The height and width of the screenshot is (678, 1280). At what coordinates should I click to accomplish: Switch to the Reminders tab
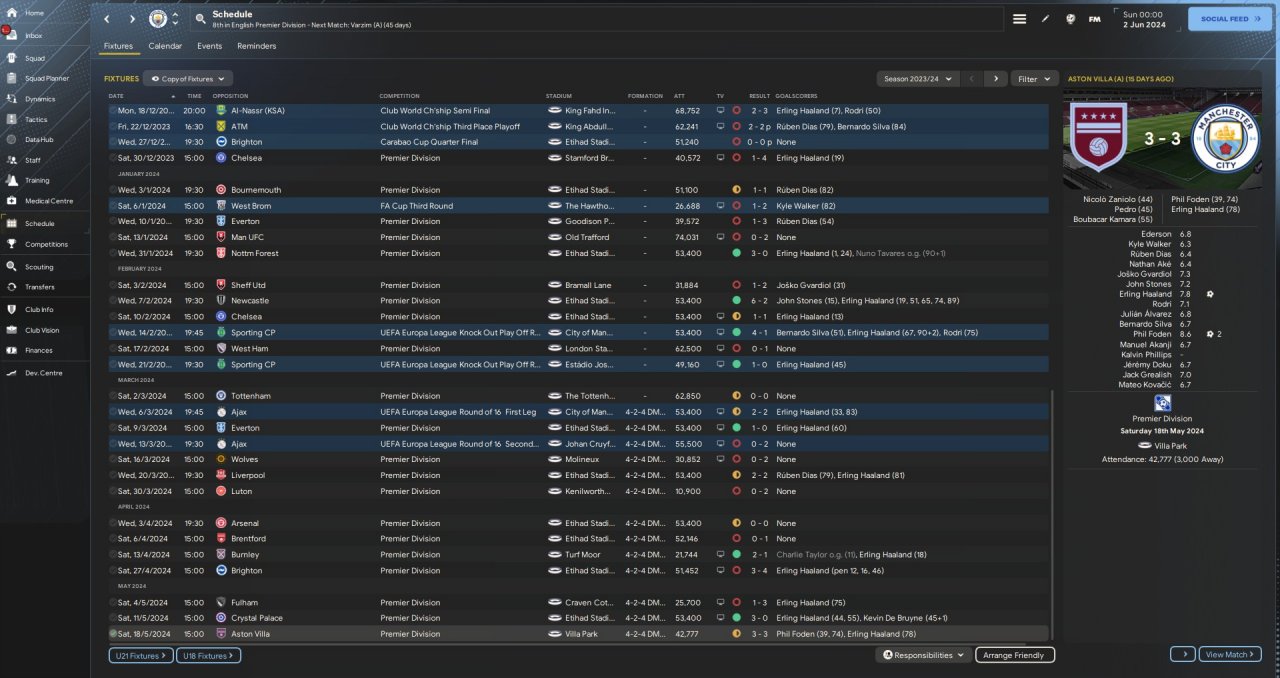[257, 46]
